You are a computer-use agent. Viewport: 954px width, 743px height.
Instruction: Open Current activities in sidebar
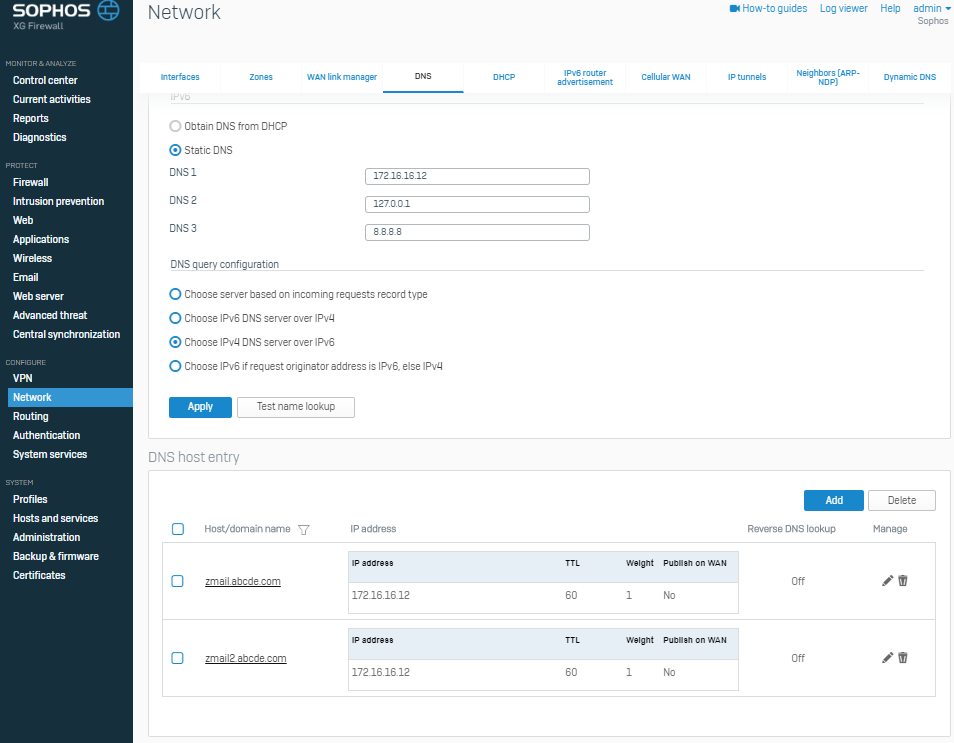tap(52, 99)
